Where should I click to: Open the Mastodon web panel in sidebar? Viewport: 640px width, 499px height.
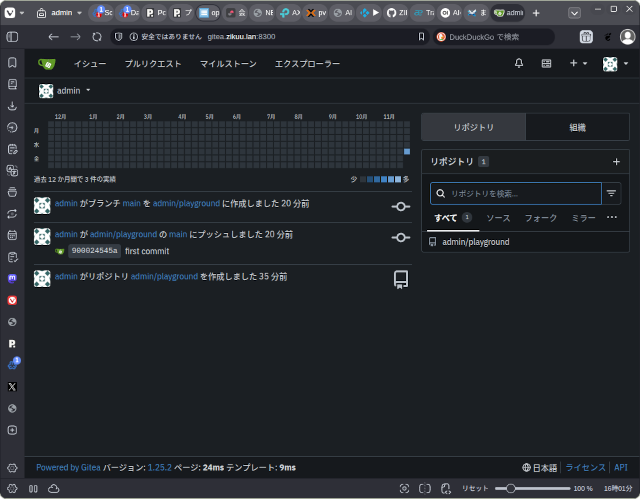pos(12,277)
